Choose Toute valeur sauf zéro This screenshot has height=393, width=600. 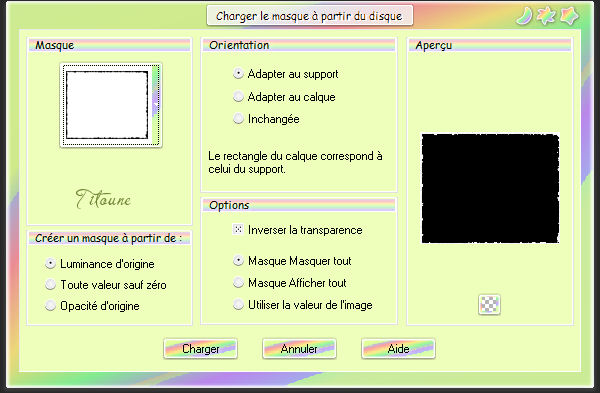coord(51,284)
